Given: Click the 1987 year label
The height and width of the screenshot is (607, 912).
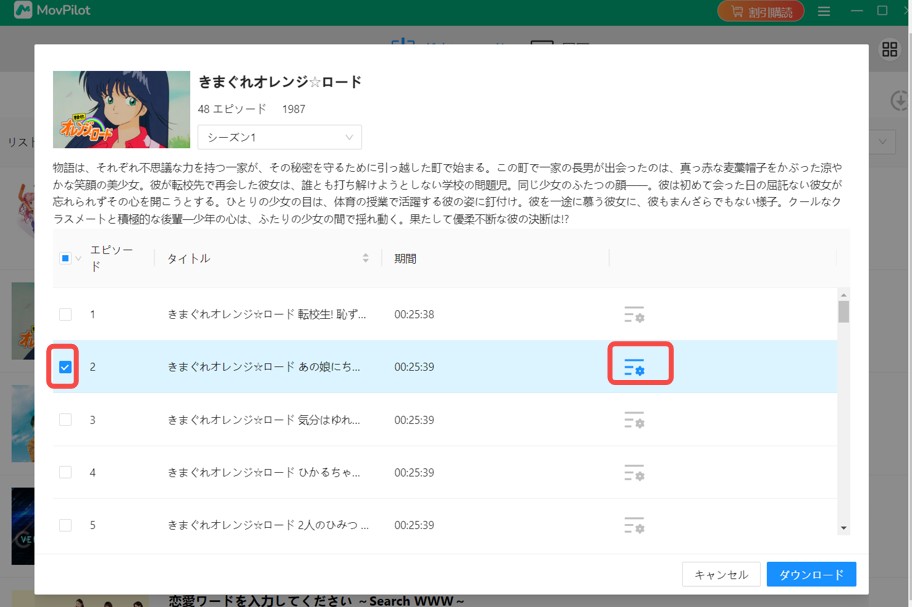Looking at the screenshot, I should (x=294, y=109).
